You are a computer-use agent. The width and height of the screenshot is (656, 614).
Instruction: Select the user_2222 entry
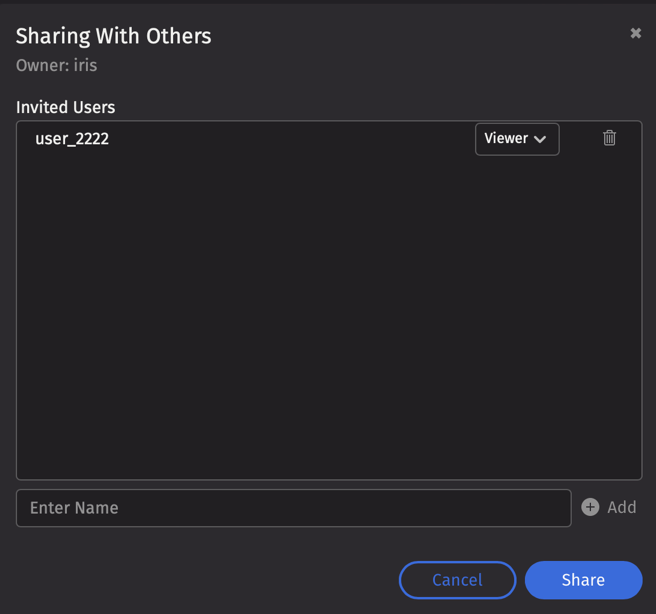[x=72, y=139]
